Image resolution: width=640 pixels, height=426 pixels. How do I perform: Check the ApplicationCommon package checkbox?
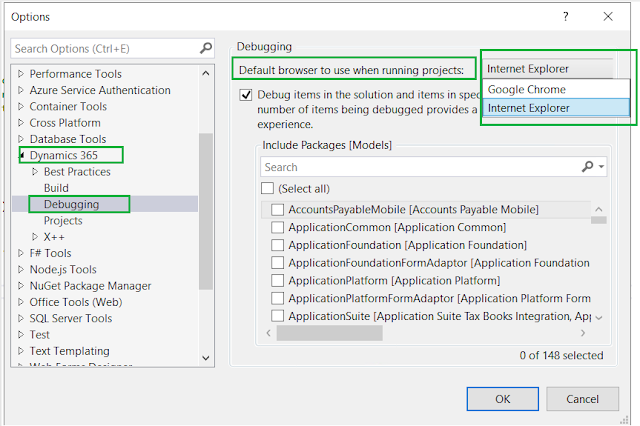278,227
